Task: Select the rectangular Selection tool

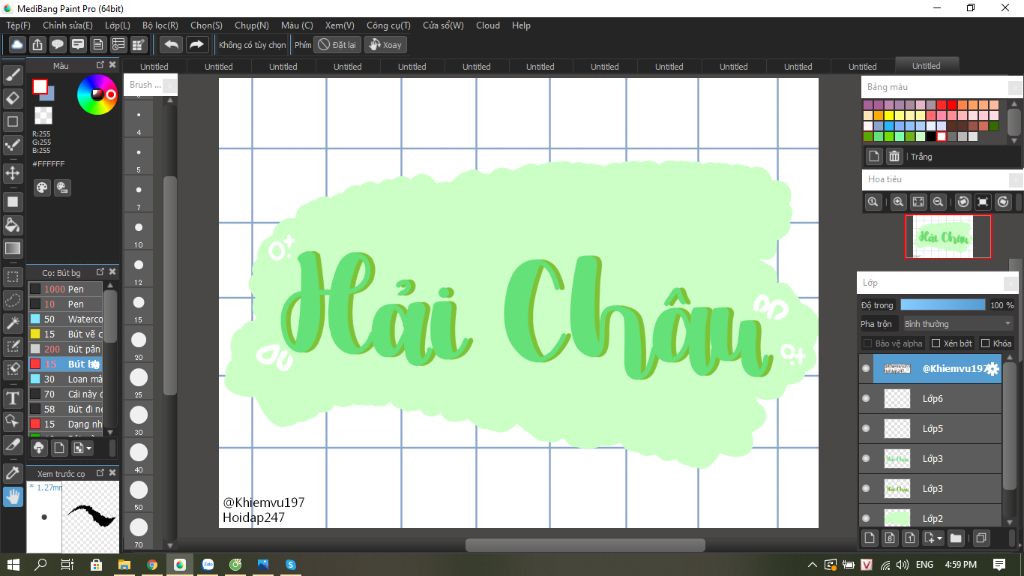Action: coord(12,276)
